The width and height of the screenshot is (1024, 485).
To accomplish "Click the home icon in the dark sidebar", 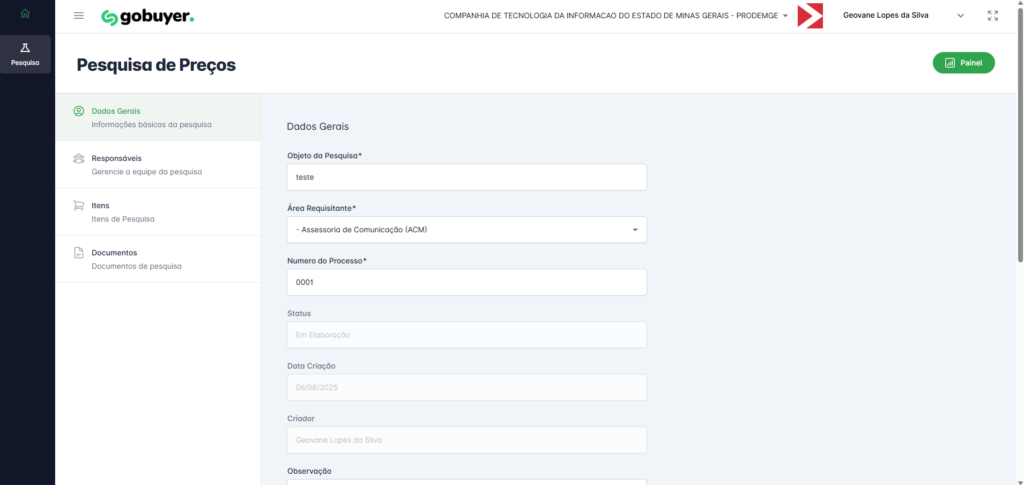I will pyautogui.click(x=25, y=13).
